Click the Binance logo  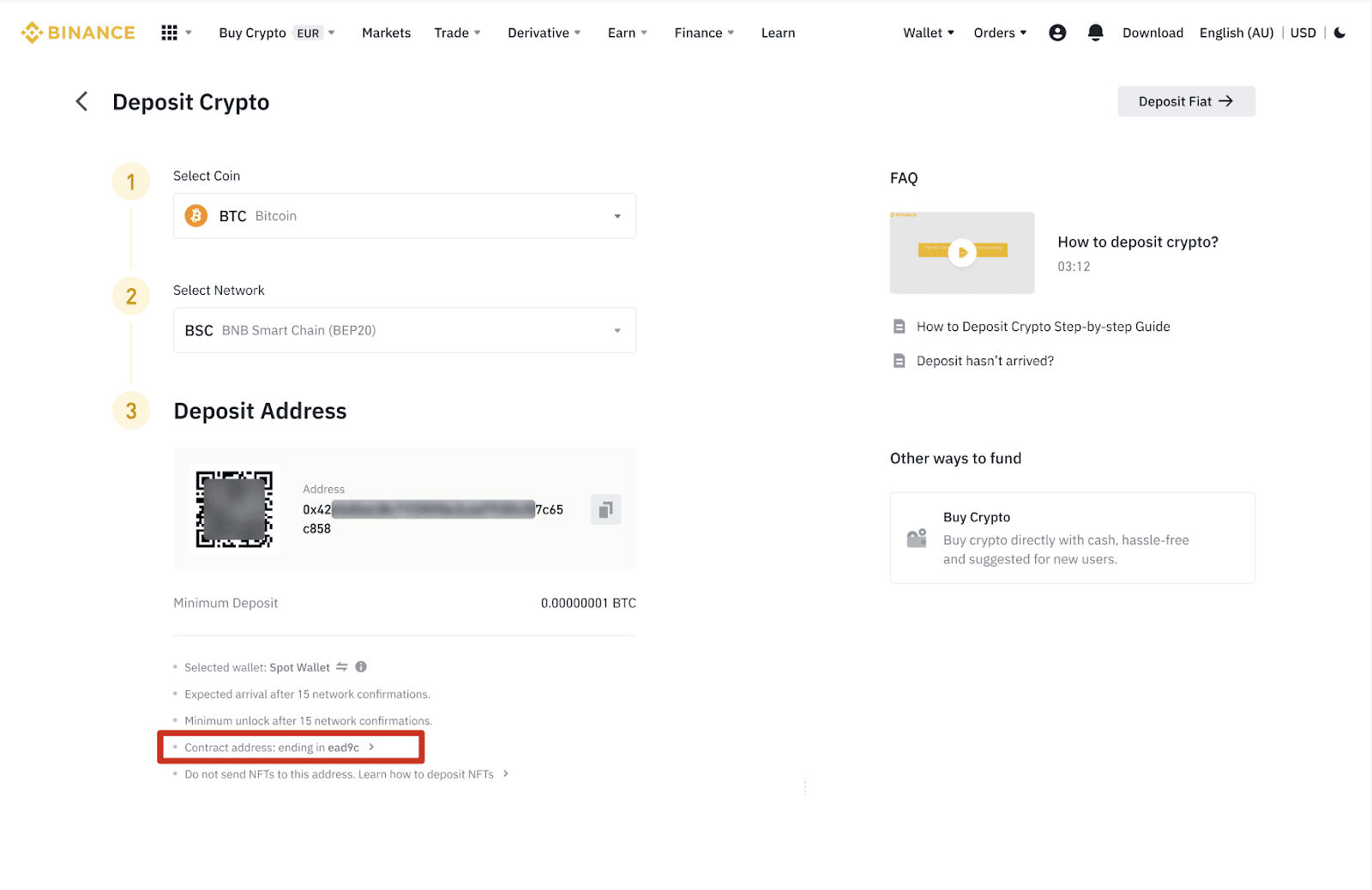coord(78,33)
